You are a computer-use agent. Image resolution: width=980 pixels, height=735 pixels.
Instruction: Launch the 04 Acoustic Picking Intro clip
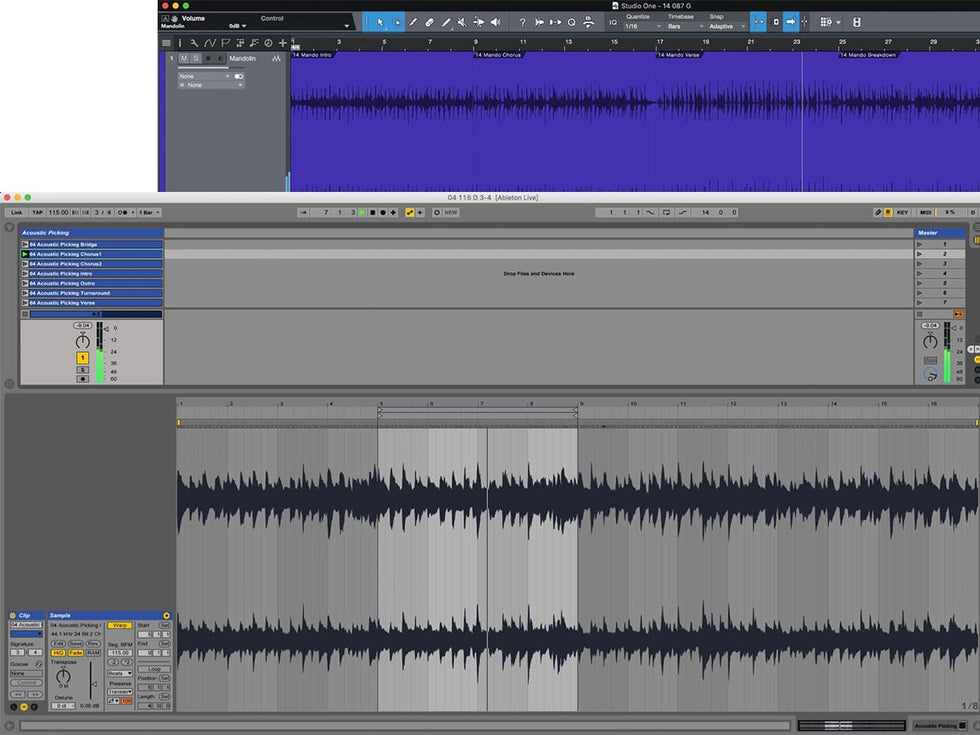point(25,273)
